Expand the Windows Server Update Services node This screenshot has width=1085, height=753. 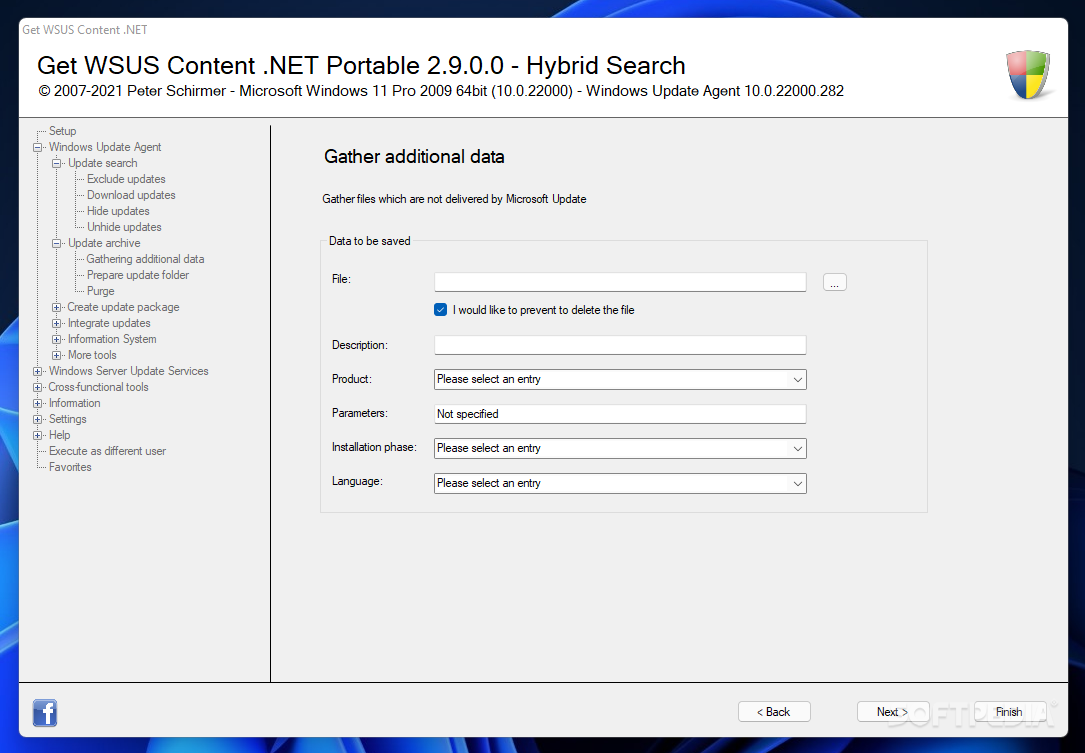[37, 372]
